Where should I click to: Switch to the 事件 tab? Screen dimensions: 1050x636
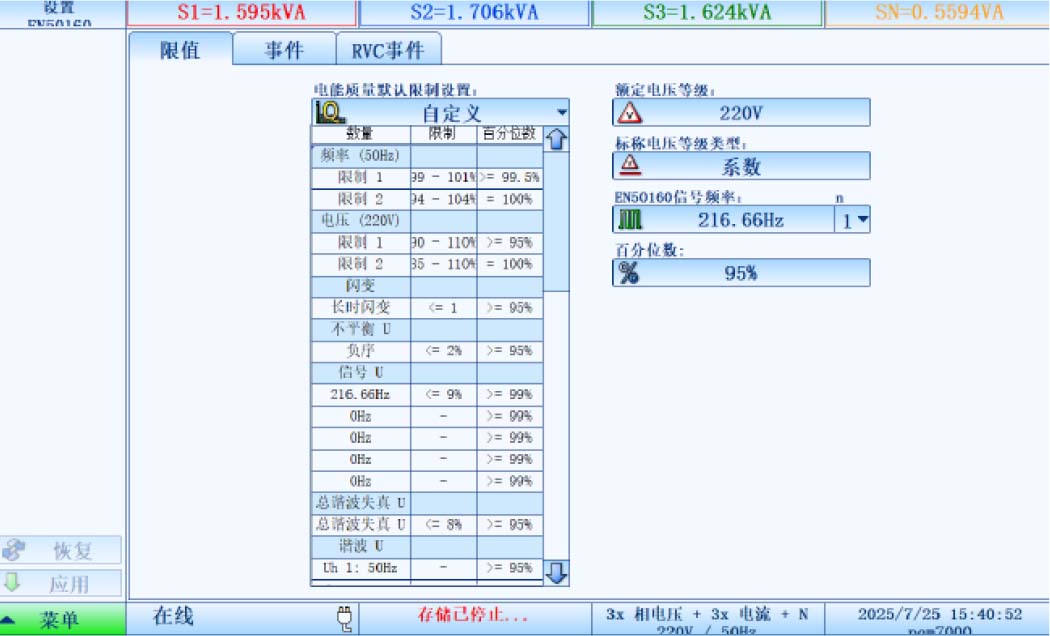(x=284, y=50)
